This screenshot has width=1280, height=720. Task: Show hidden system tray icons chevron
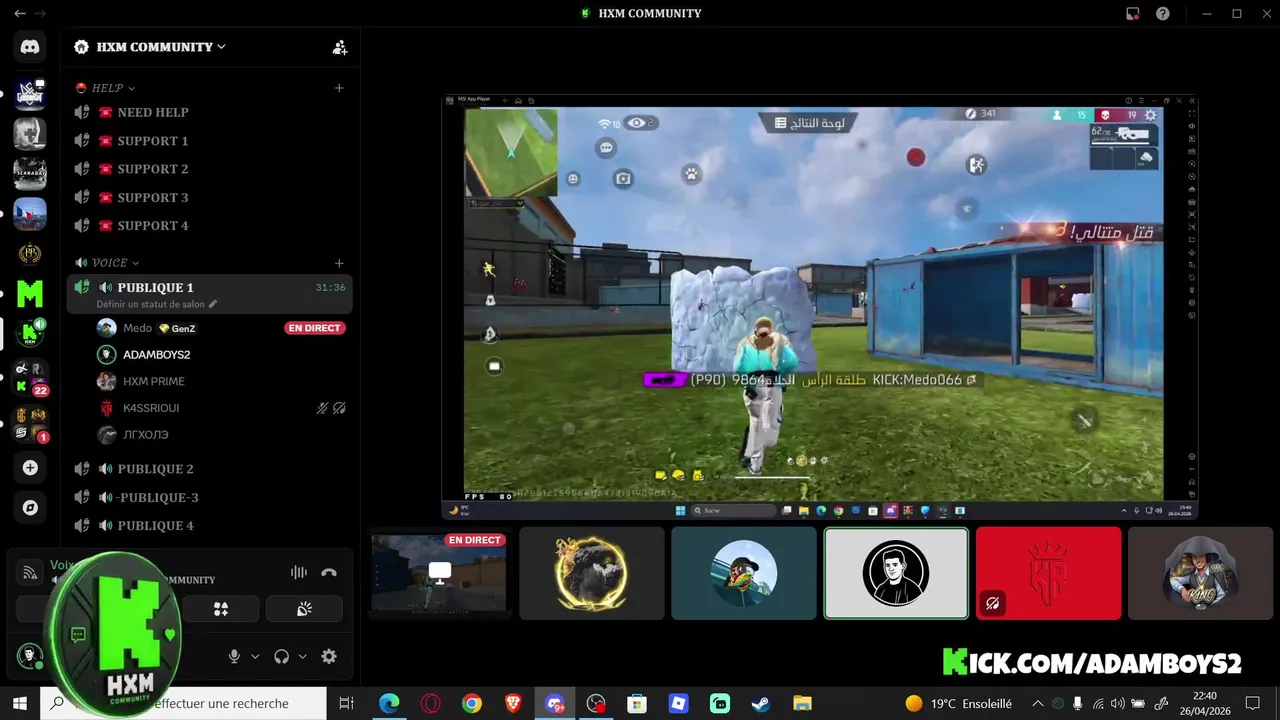click(1037, 704)
